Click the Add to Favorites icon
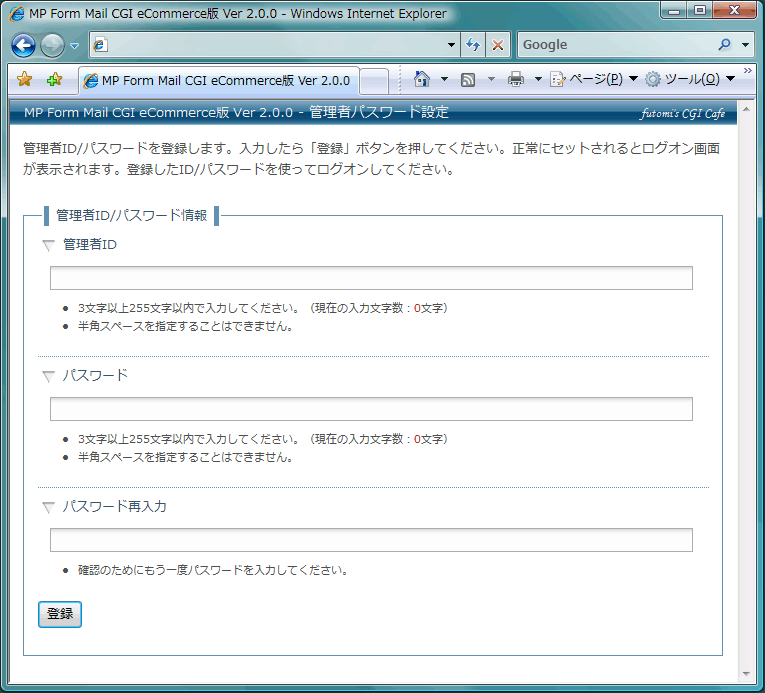 (x=54, y=79)
